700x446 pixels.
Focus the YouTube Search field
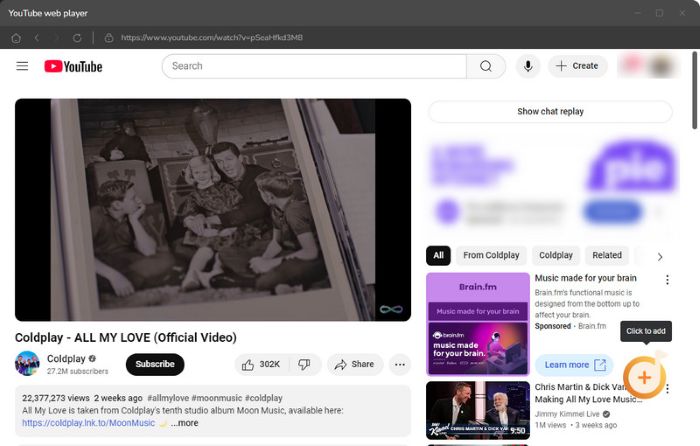tap(314, 66)
